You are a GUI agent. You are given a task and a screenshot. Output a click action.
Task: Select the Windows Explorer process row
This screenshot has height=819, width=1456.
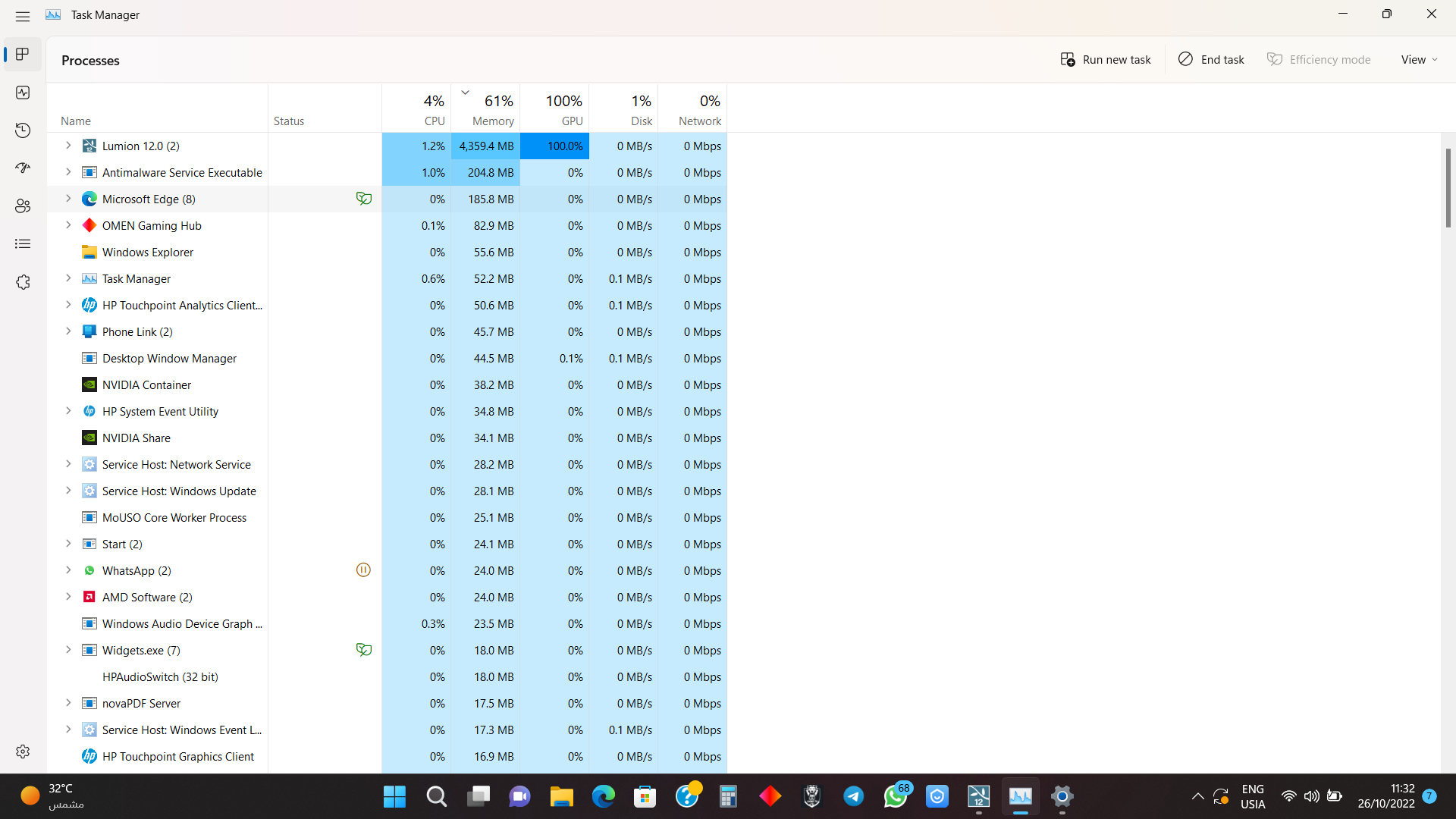click(387, 252)
